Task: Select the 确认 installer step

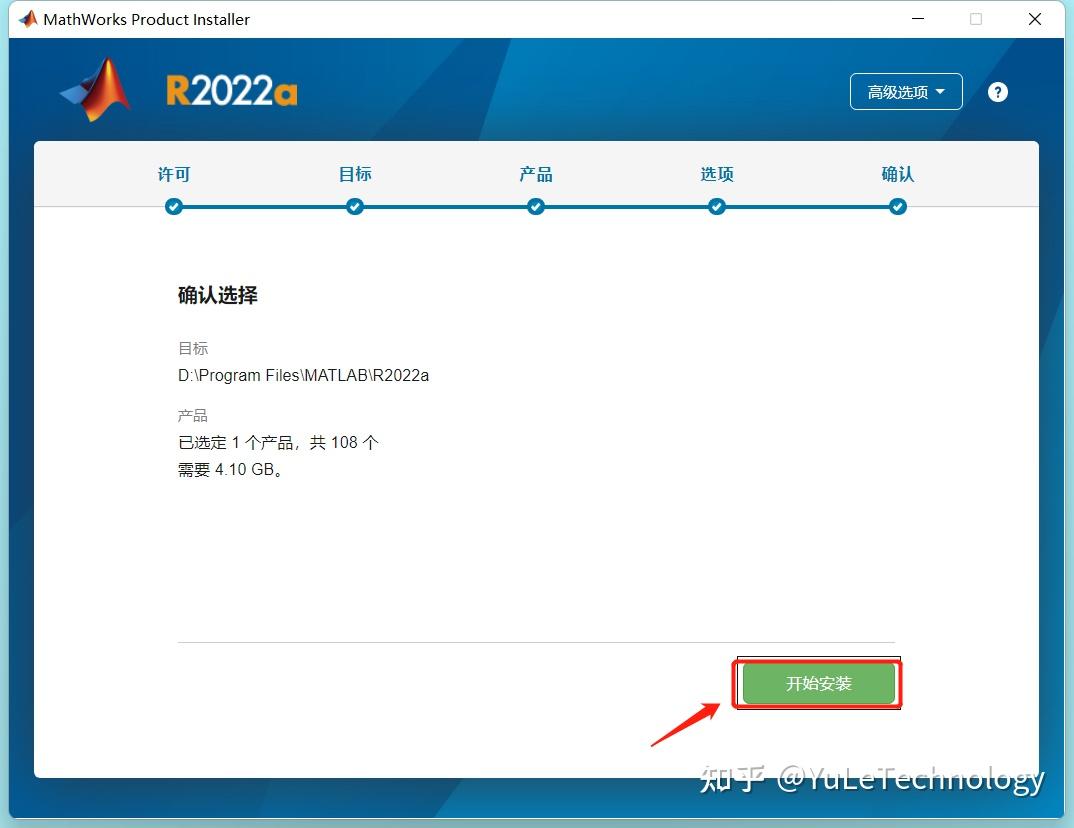Action: [897, 173]
